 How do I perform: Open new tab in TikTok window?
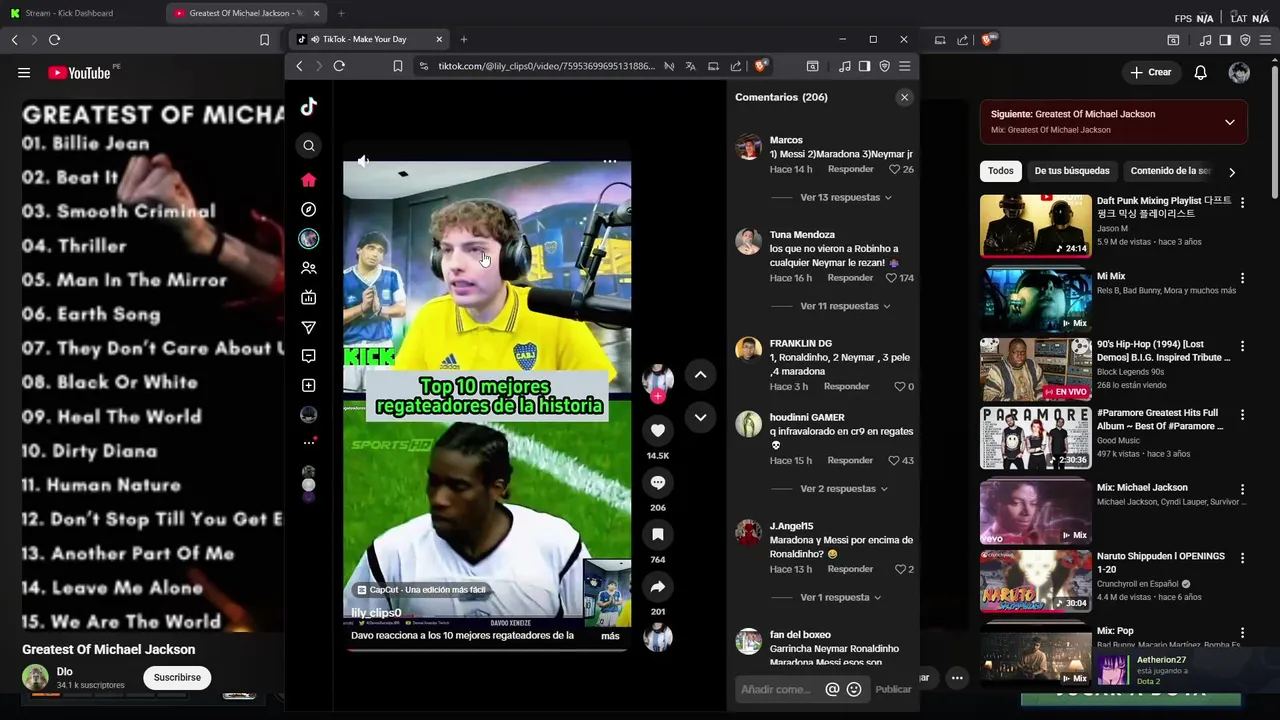[x=463, y=39]
